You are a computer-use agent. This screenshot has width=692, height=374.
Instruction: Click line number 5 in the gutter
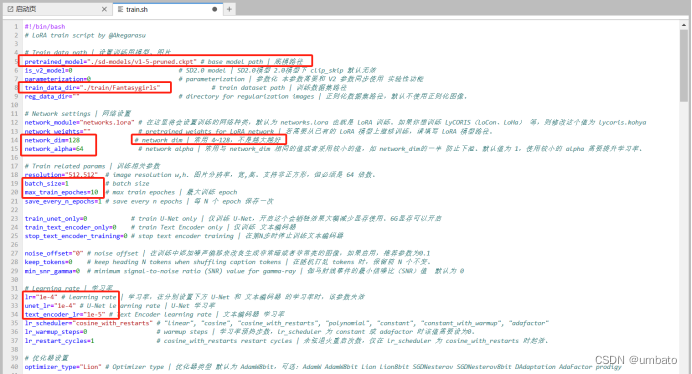point(16,61)
